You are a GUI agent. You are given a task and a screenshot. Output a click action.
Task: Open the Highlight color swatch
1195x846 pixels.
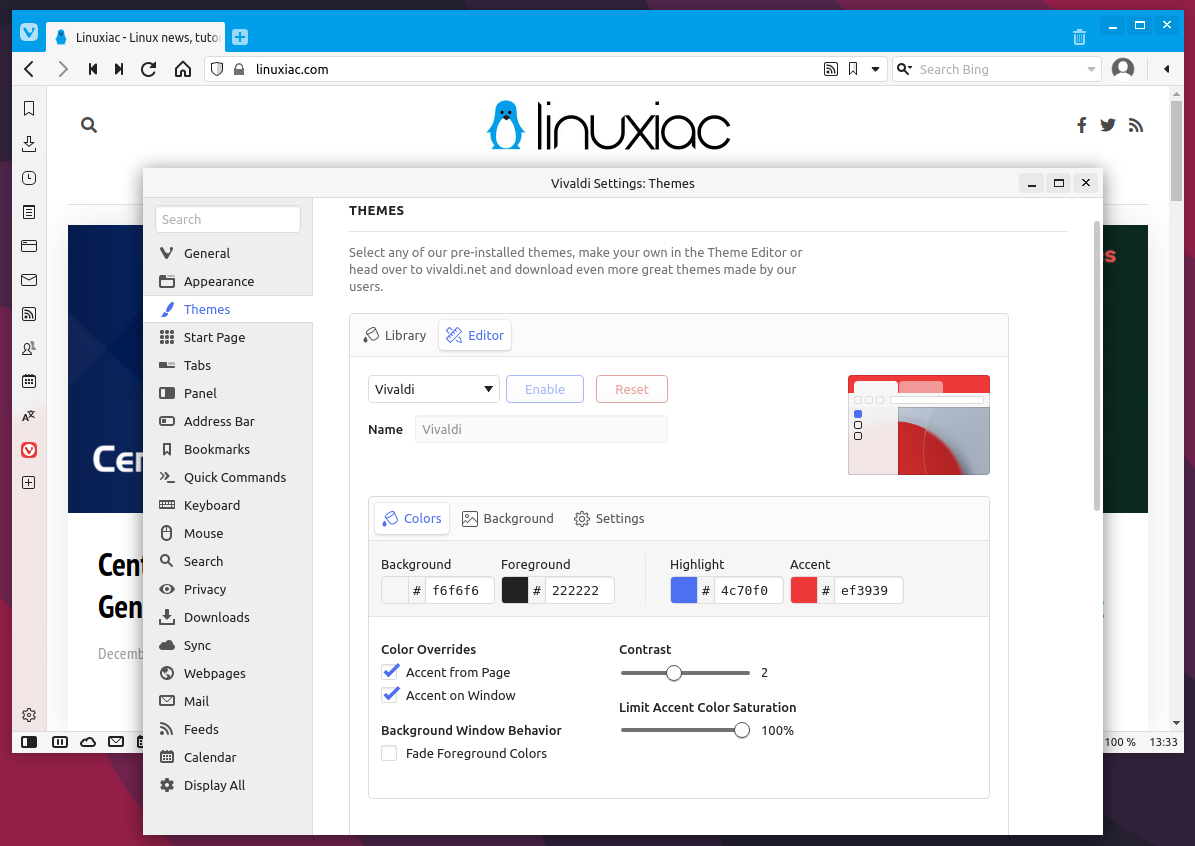click(684, 590)
